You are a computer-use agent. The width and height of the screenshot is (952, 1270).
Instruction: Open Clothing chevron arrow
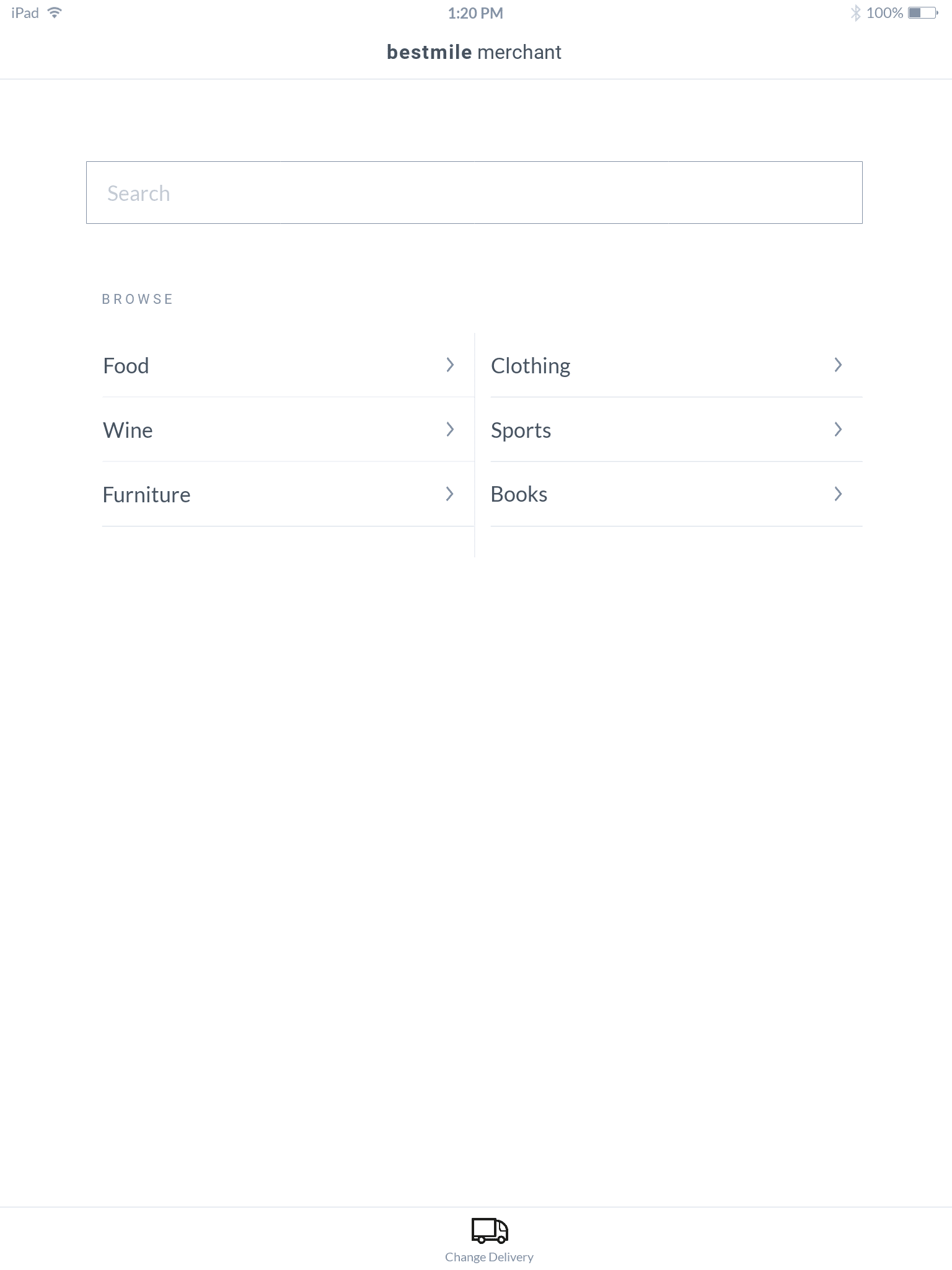click(838, 365)
